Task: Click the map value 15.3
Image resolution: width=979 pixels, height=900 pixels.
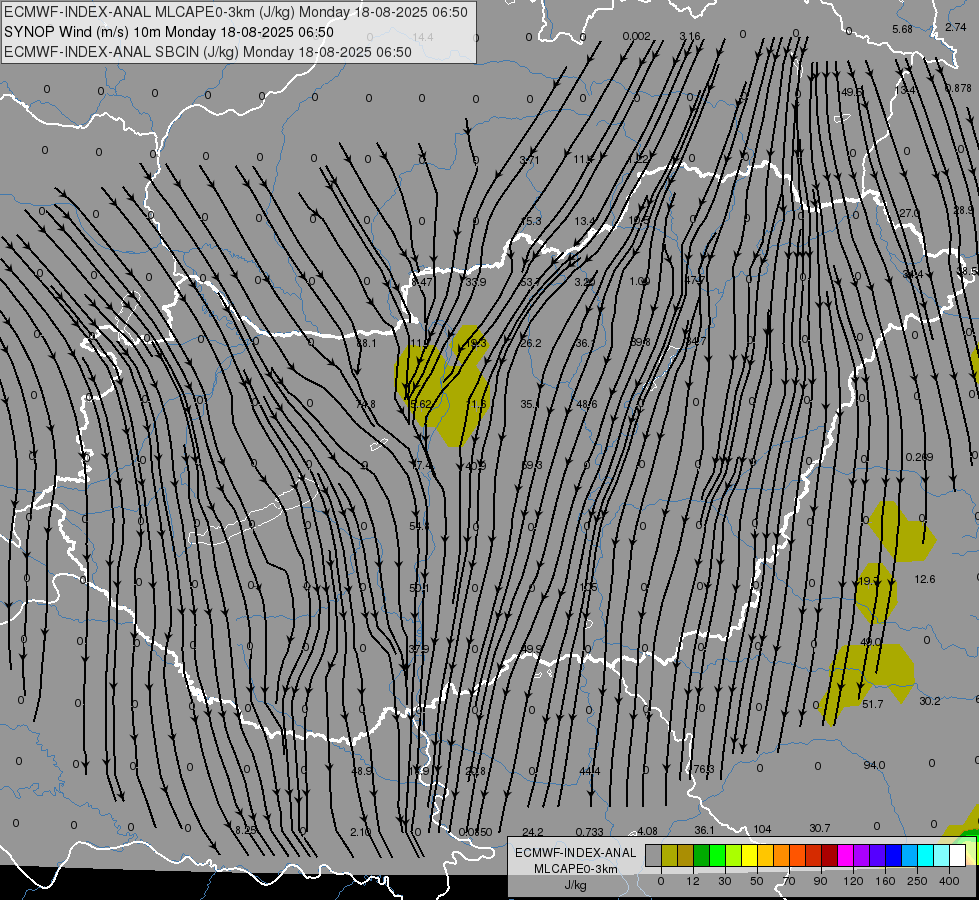Action: (531, 221)
